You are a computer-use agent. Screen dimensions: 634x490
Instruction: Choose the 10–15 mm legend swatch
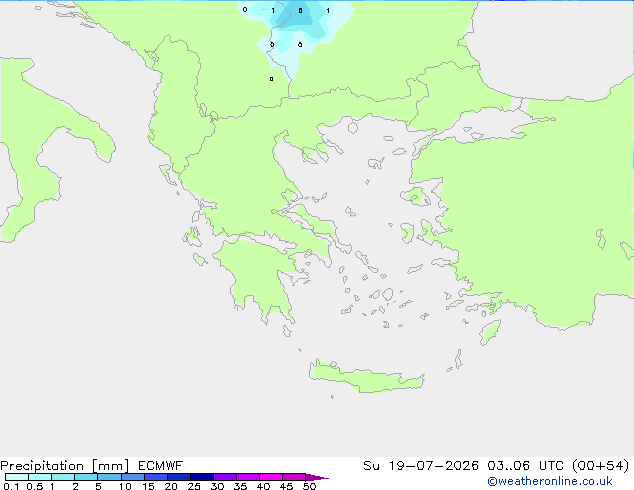click(x=133, y=477)
